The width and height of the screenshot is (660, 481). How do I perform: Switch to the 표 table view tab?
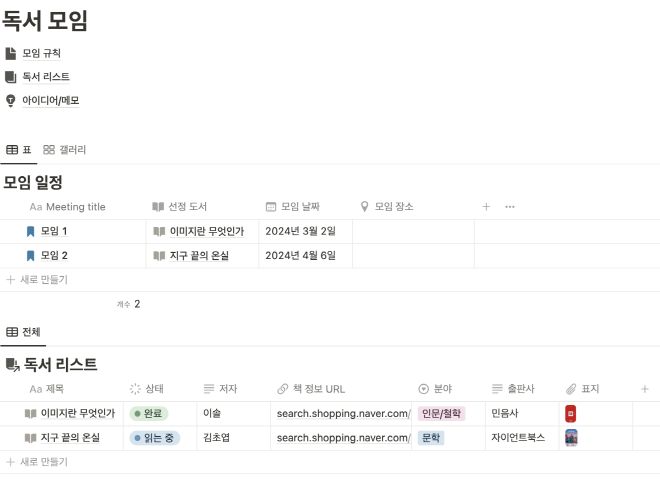click(x=19, y=150)
